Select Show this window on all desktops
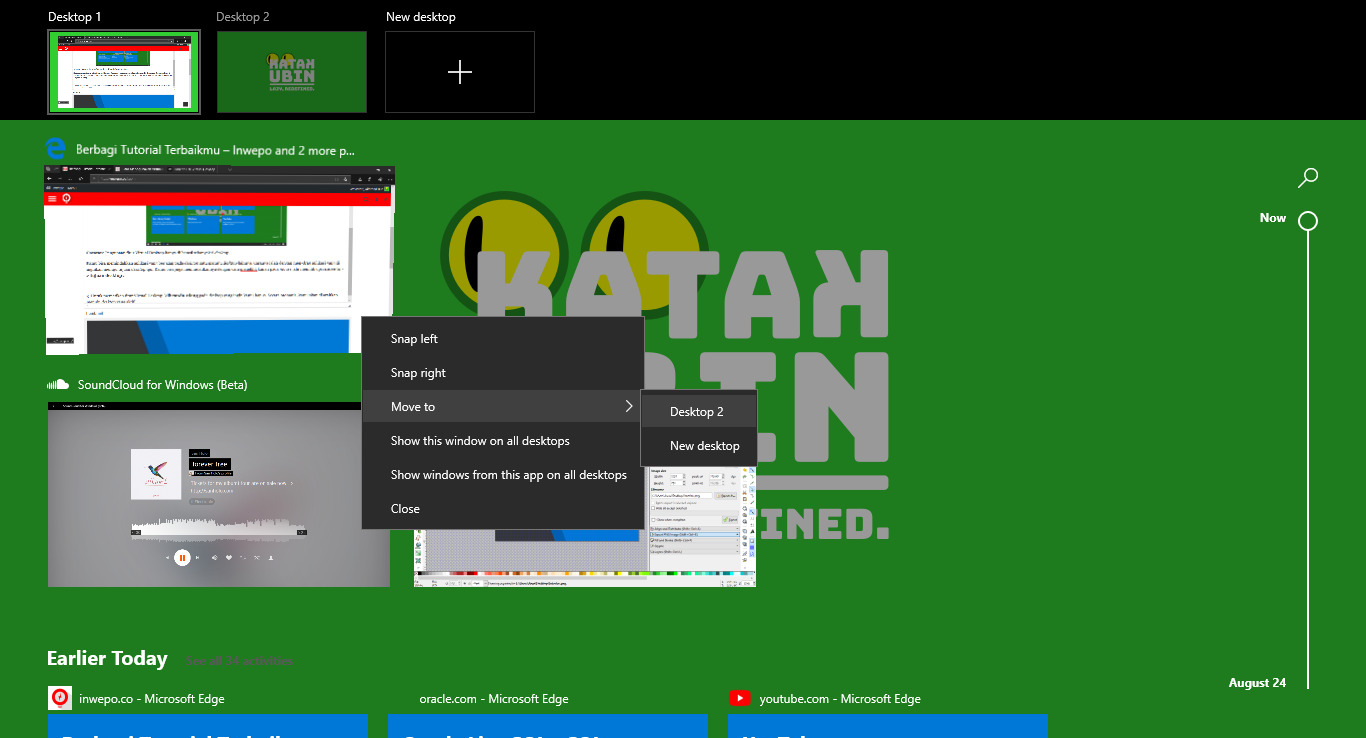The image size is (1366, 738). pyautogui.click(x=502, y=441)
